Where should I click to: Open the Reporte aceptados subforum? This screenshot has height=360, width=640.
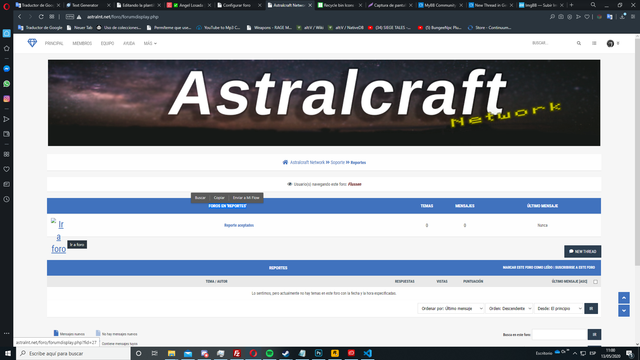239,225
